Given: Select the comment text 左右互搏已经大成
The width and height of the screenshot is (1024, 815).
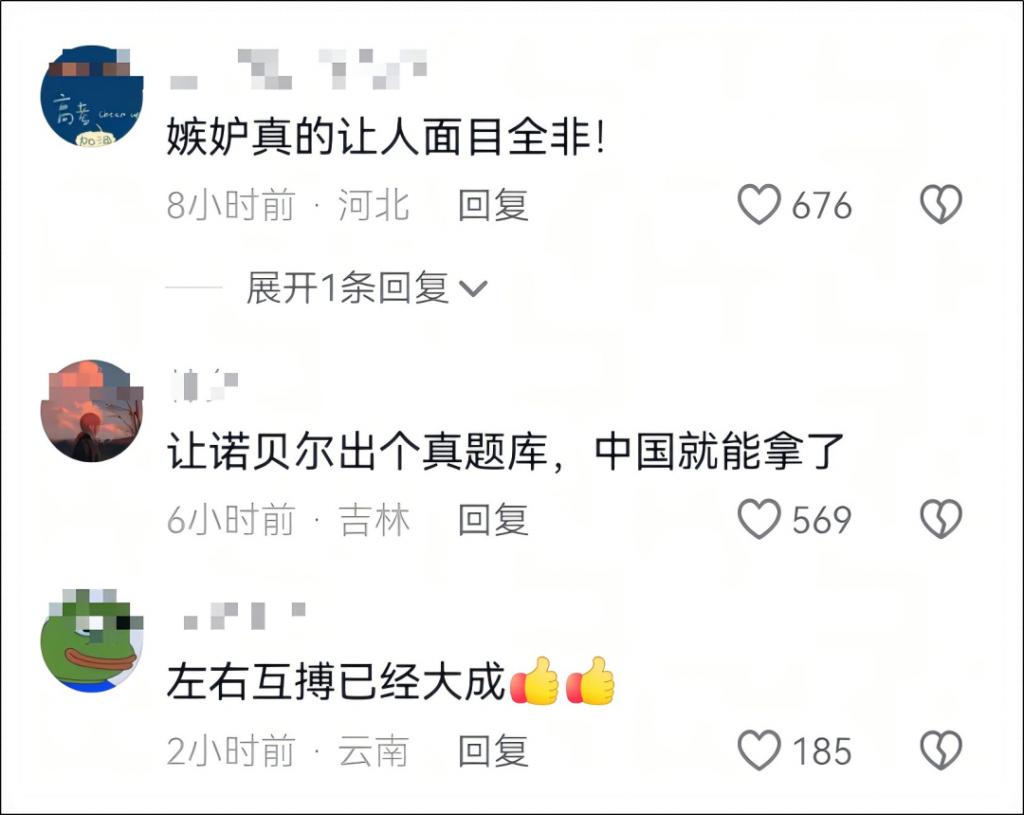Looking at the screenshot, I should tap(336, 682).
